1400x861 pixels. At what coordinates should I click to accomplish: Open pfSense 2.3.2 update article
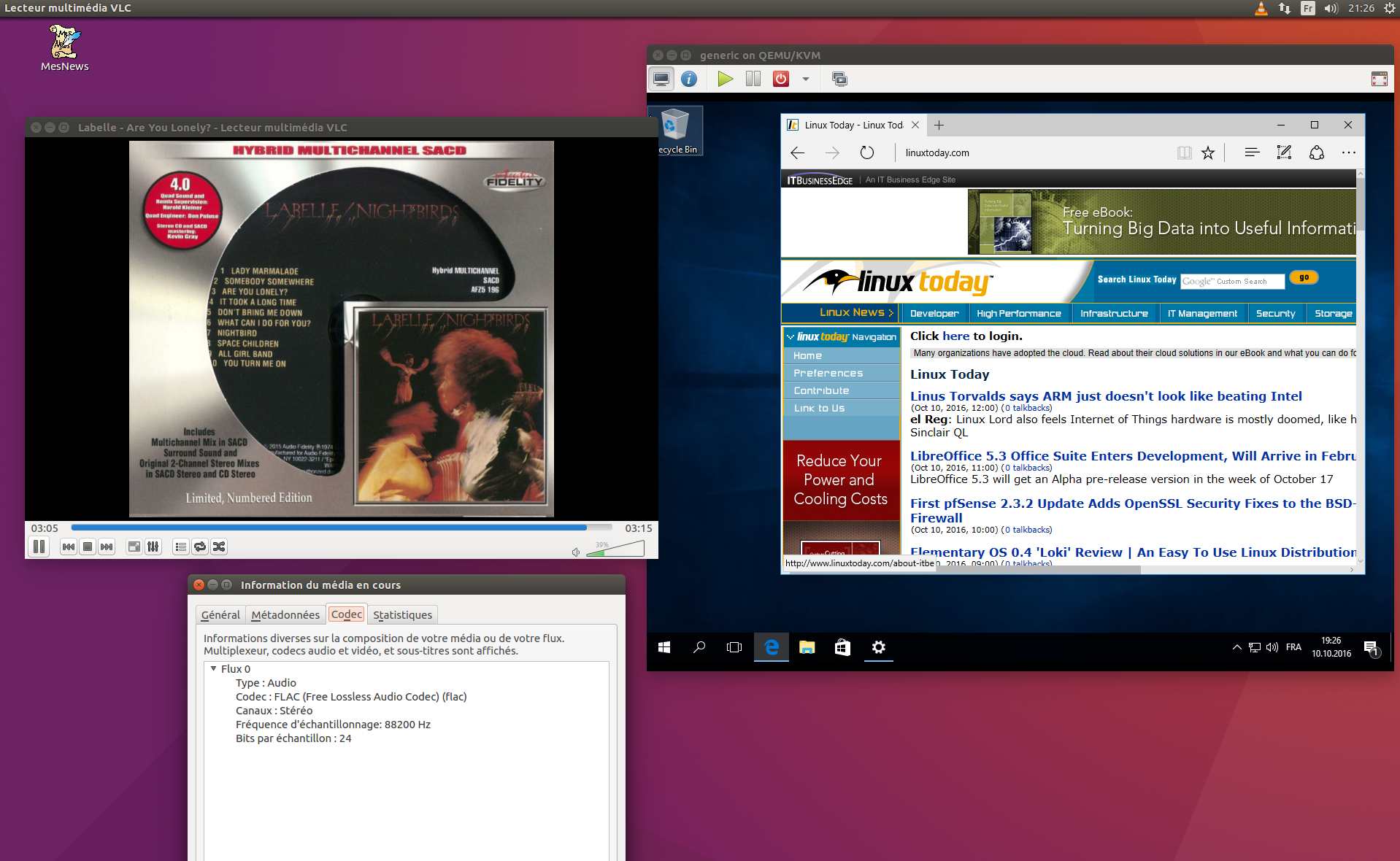click(x=1133, y=510)
